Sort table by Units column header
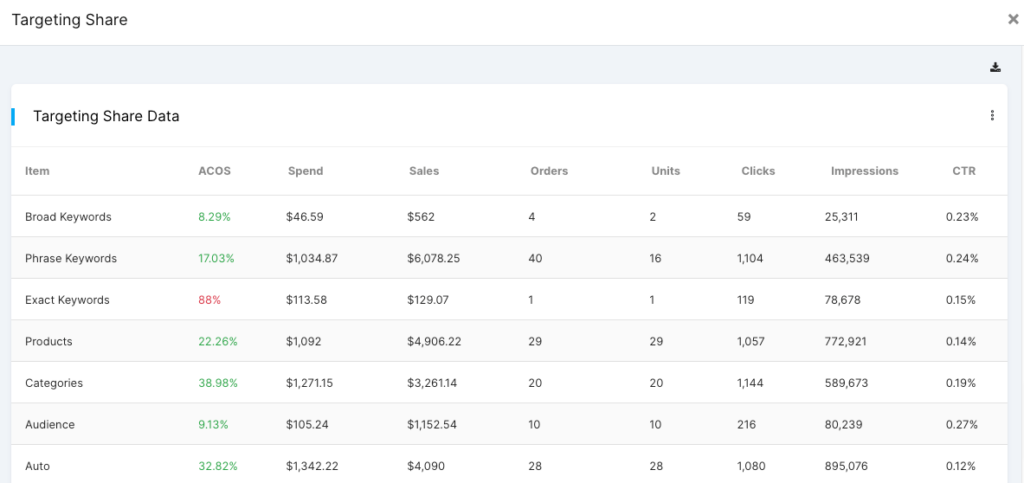Viewport: 1024px width, 483px height. coord(665,171)
